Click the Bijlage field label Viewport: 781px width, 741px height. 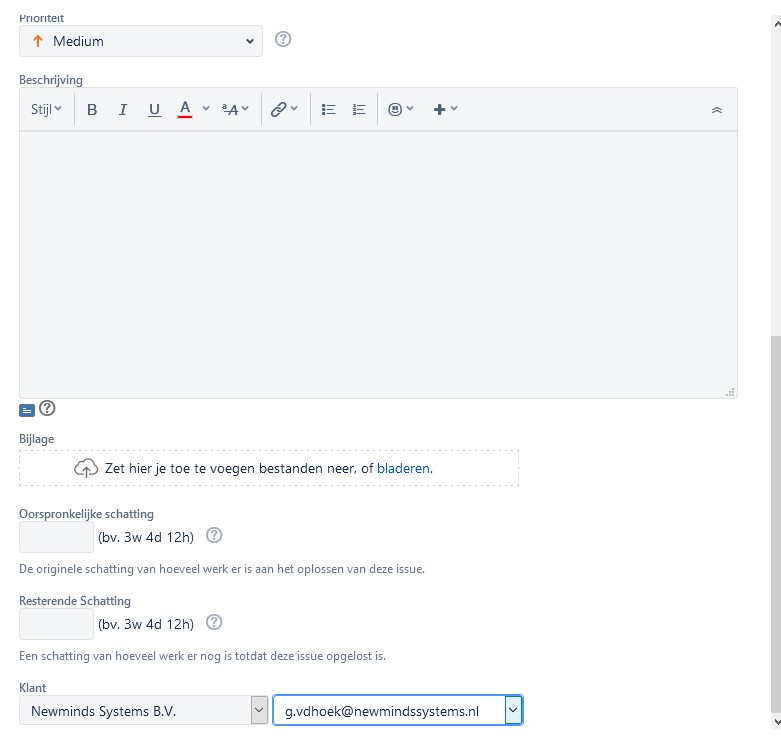click(36, 439)
